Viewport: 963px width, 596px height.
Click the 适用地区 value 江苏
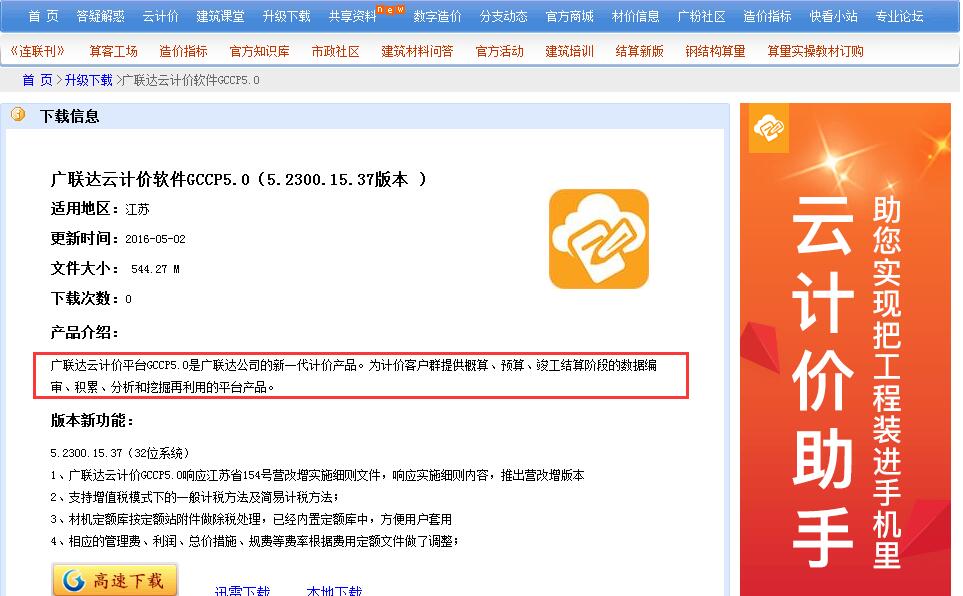[x=138, y=210]
